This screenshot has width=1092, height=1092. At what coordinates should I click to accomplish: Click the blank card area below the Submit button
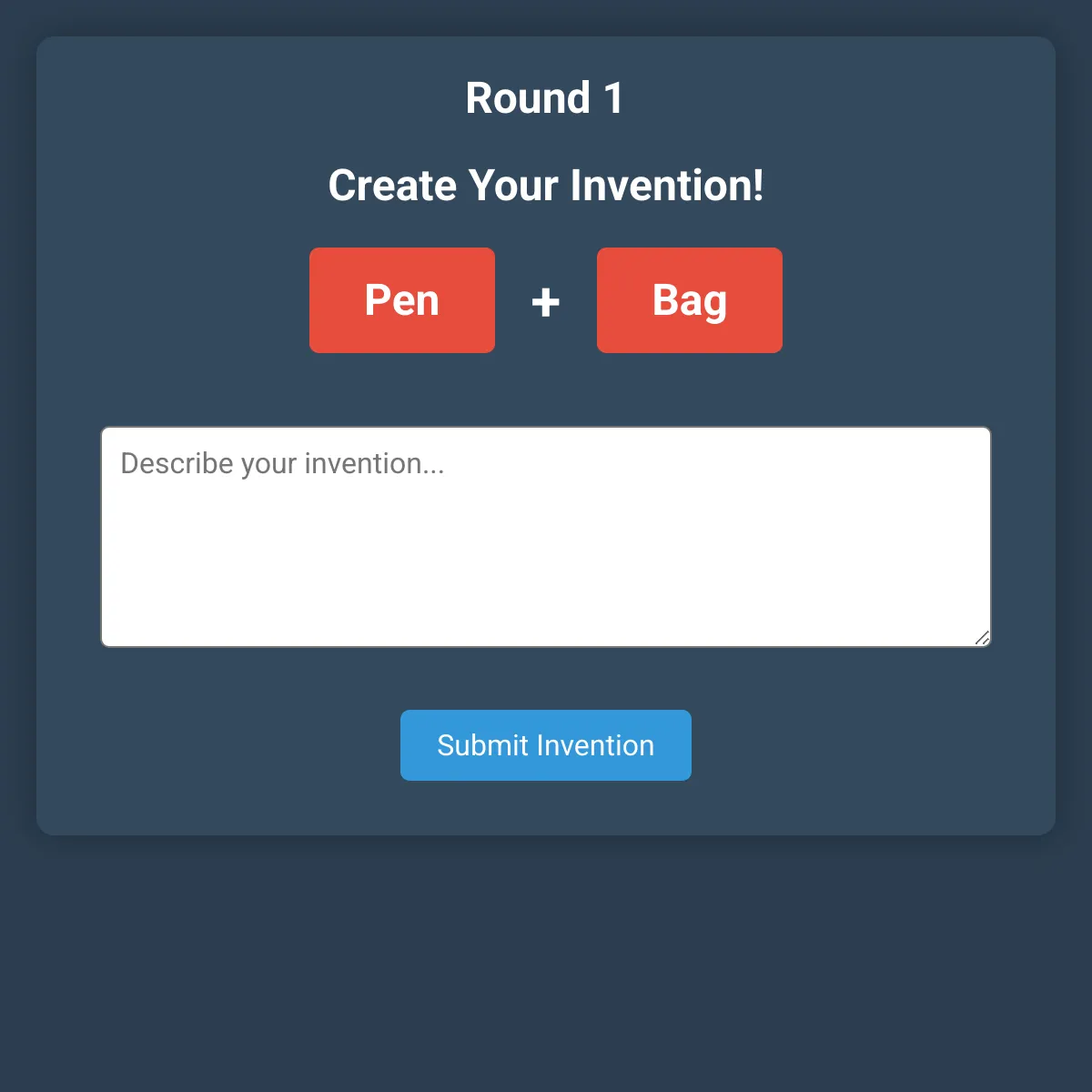[546, 808]
